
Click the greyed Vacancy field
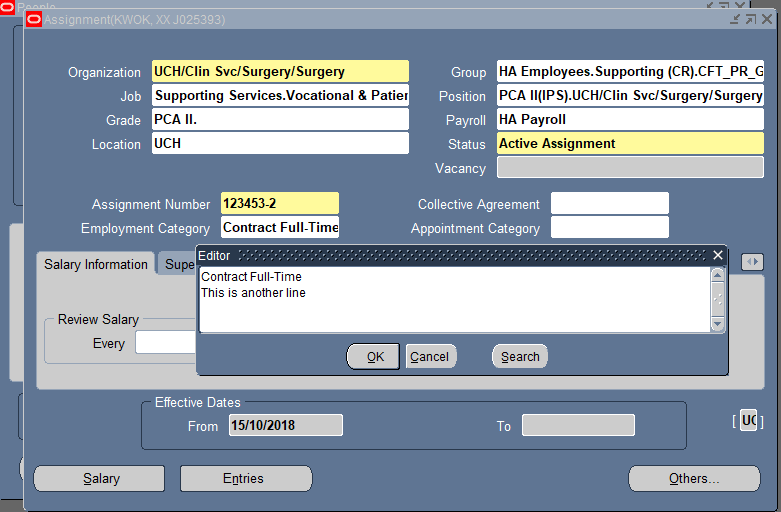click(630, 167)
